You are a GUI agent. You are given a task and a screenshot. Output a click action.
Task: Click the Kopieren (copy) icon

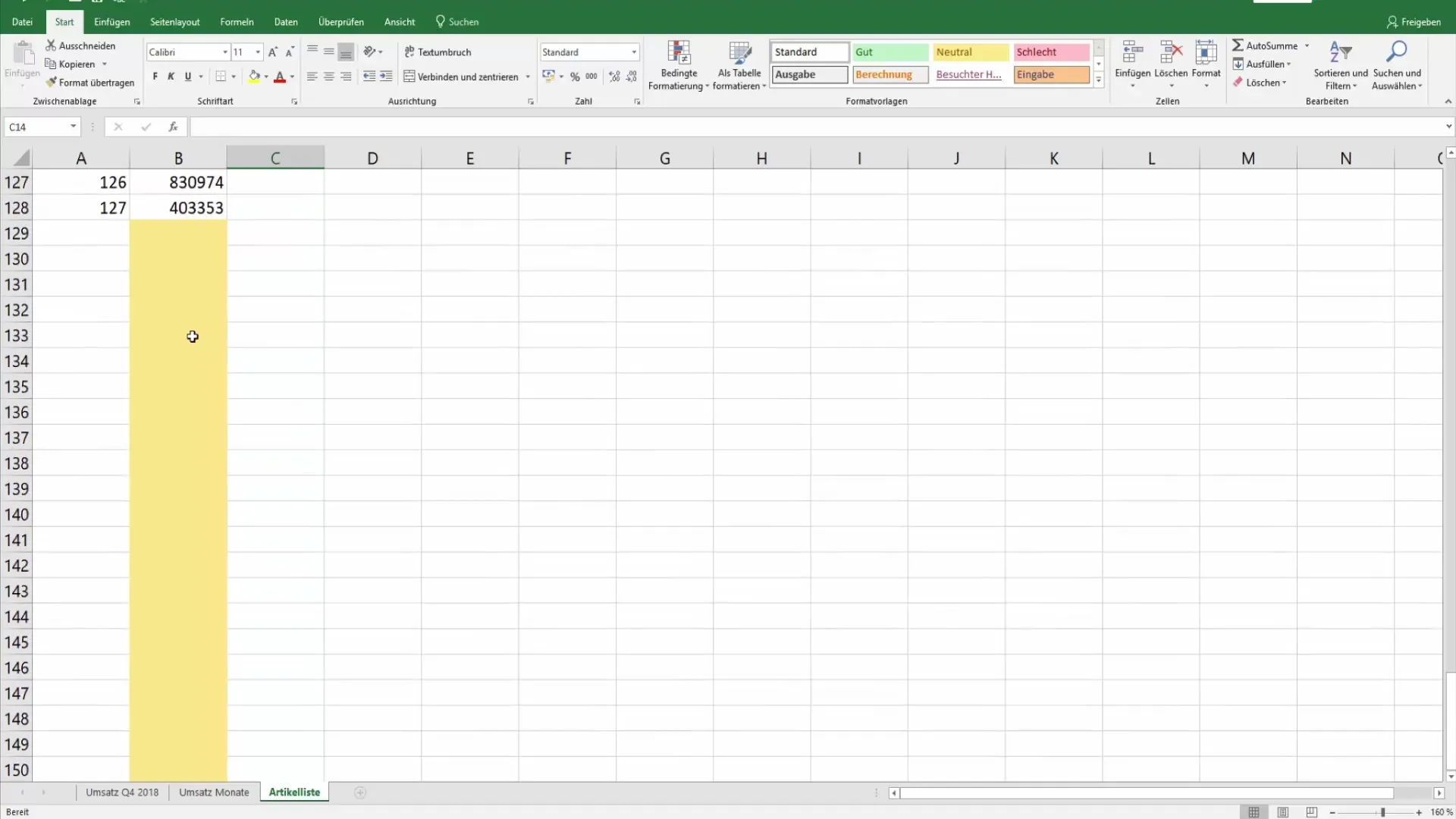pyautogui.click(x=51, y=64)
